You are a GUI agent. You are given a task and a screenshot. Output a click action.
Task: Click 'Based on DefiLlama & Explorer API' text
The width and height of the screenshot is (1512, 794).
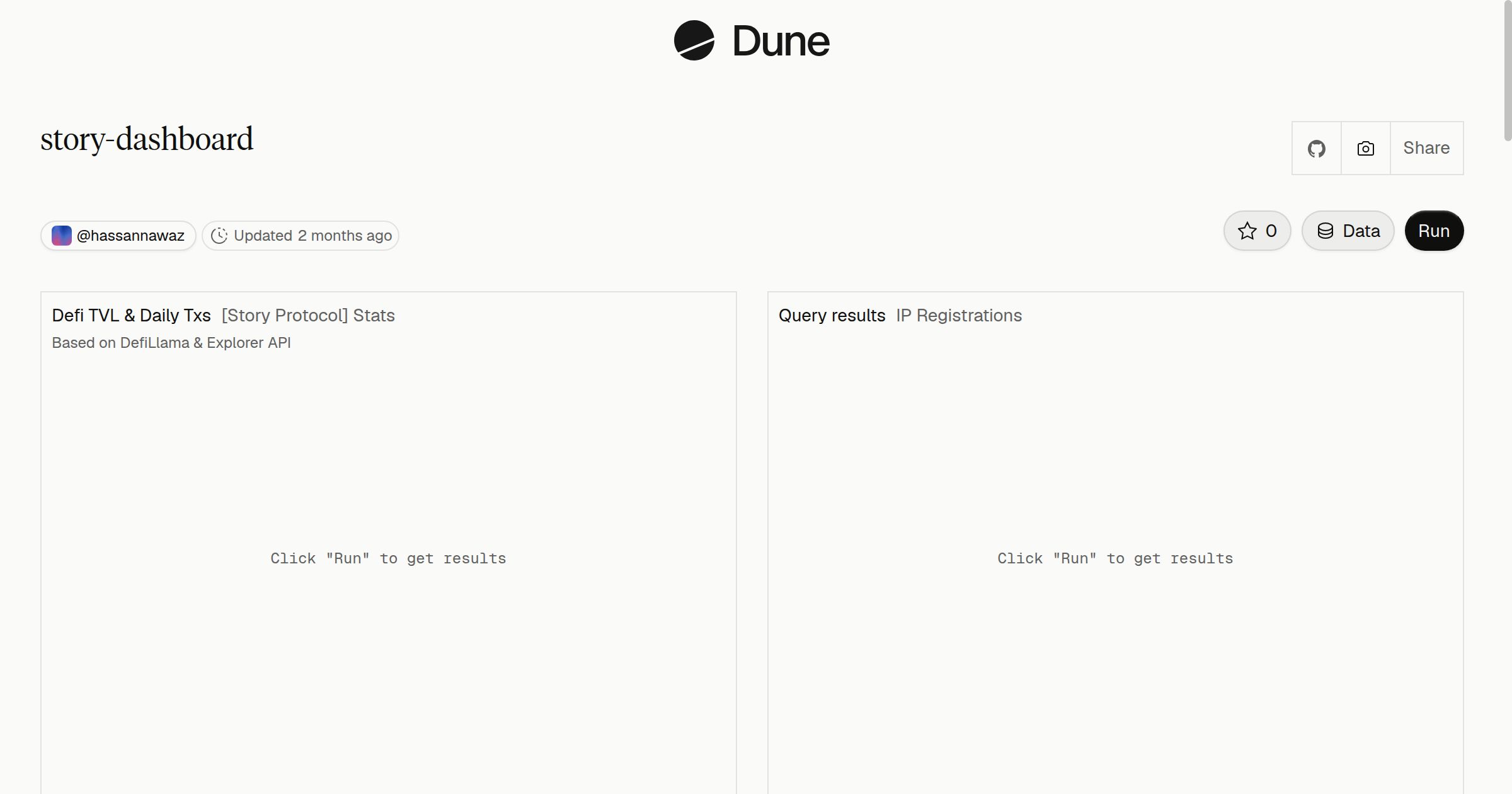[171, 343]
